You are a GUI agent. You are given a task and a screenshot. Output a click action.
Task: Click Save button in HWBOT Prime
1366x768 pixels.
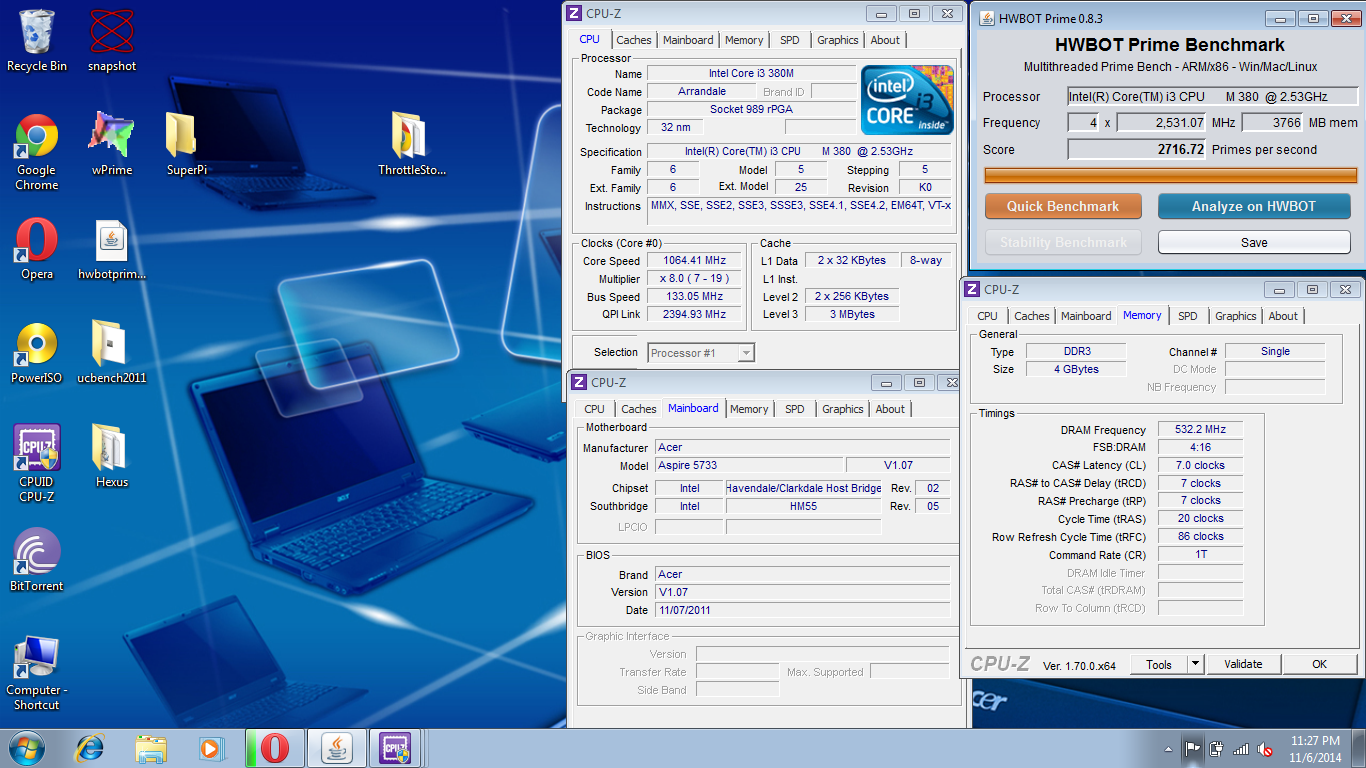[1254, 242]
